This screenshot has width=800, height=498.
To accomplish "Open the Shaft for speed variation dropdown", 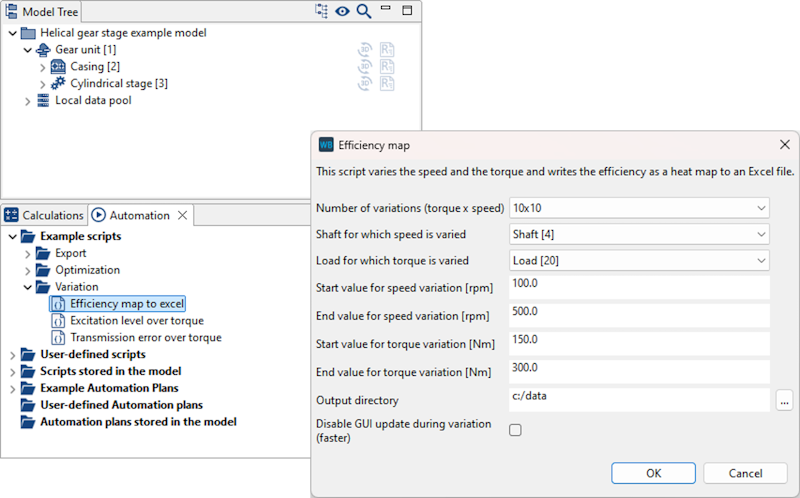I will [x=639, y=235].
